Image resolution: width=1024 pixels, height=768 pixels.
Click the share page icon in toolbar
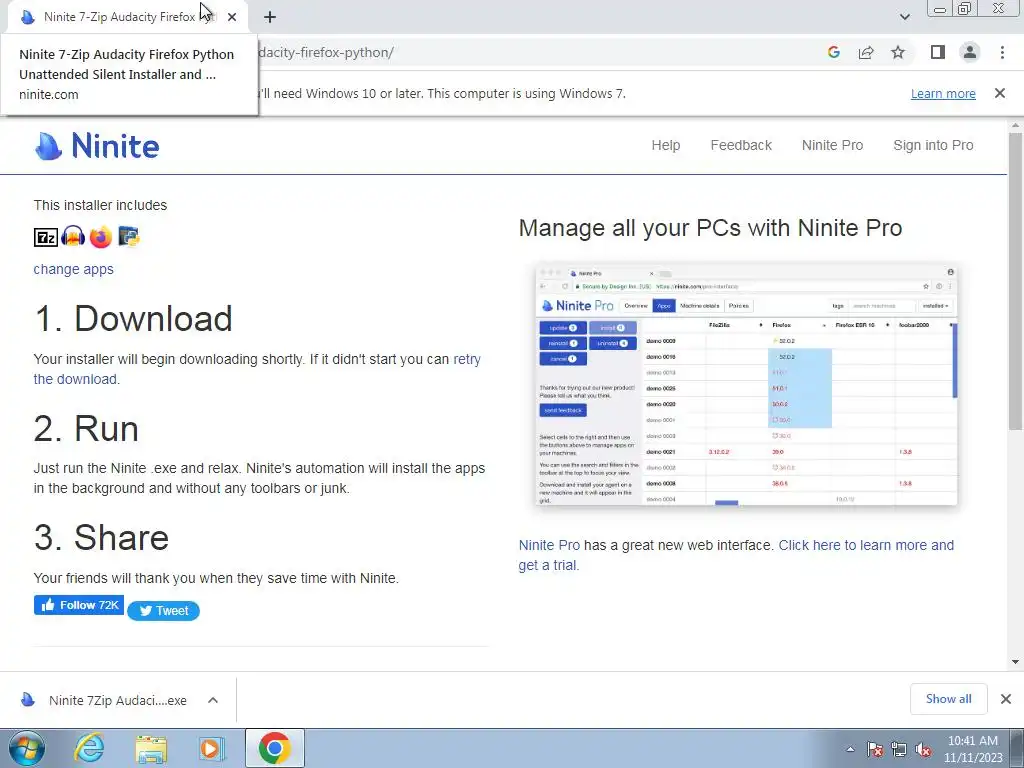866,52
